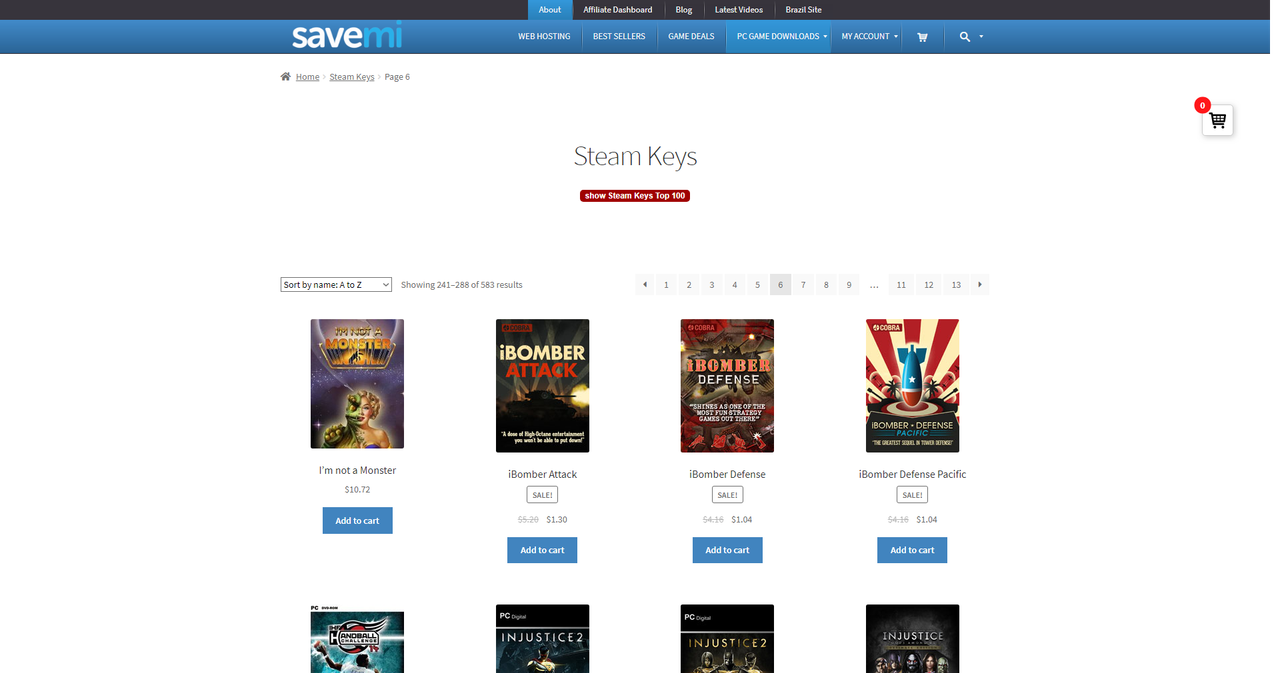This screenshot has width=1280, height=673.
Task: Go to page 8 of results
Action: click(826, 285)
